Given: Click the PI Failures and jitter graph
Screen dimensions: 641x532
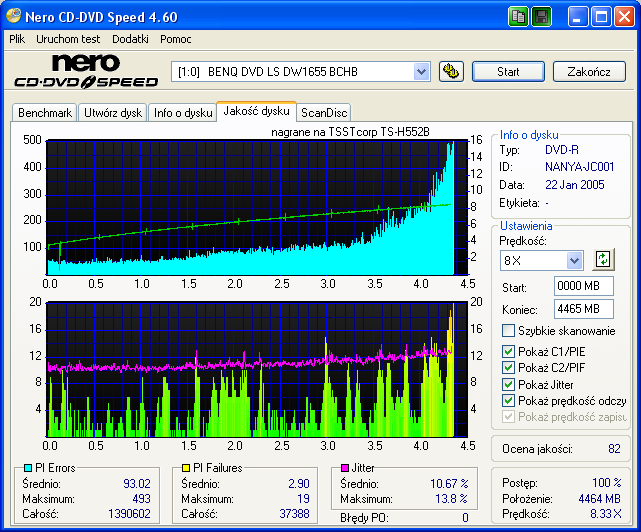Looking at the screenshot, I should (257, 370).
